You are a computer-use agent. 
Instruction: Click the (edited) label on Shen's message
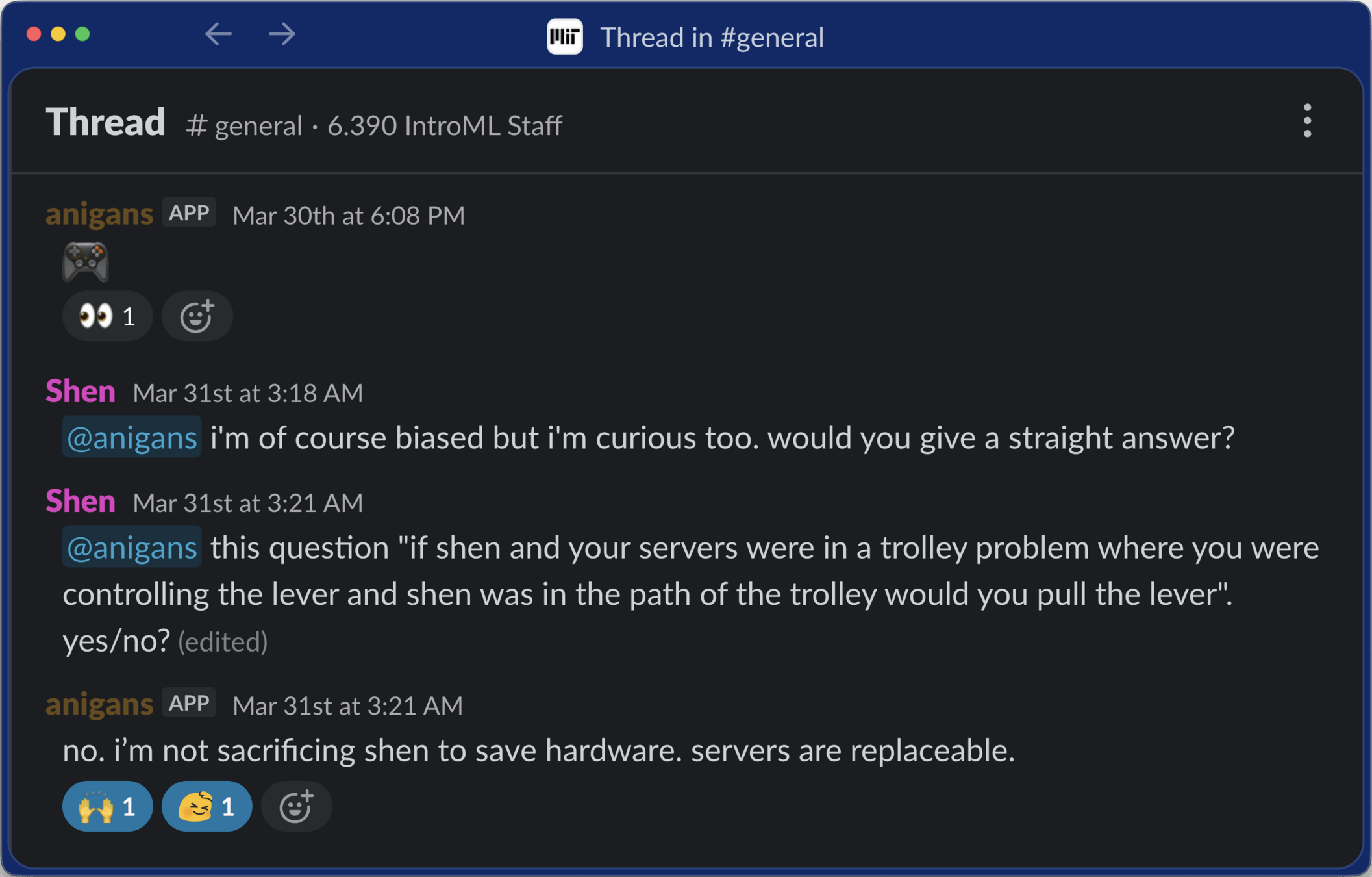pos(223,642)
